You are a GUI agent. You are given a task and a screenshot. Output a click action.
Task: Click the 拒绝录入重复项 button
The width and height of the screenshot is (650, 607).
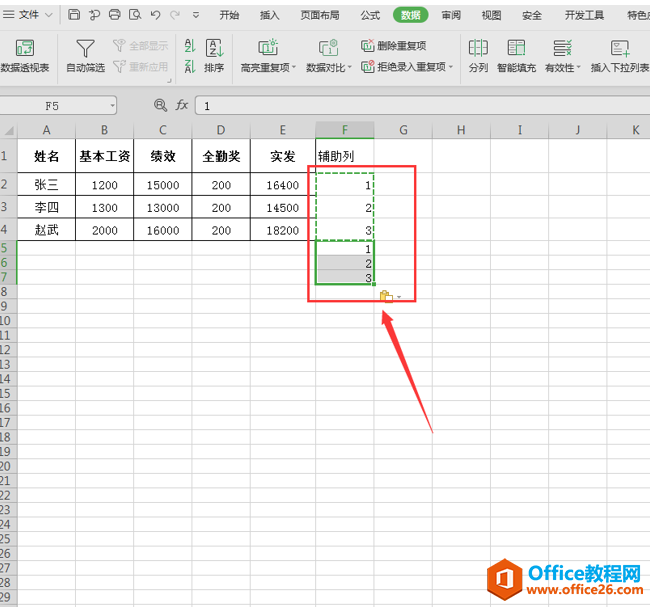click(x=407, y=67)
